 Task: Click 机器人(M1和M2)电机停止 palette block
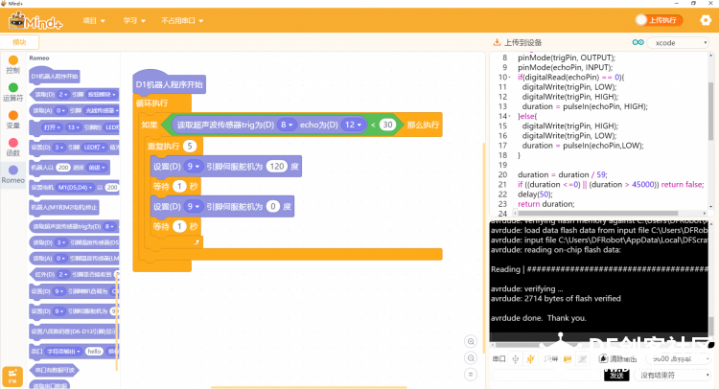tap(64, 207)
